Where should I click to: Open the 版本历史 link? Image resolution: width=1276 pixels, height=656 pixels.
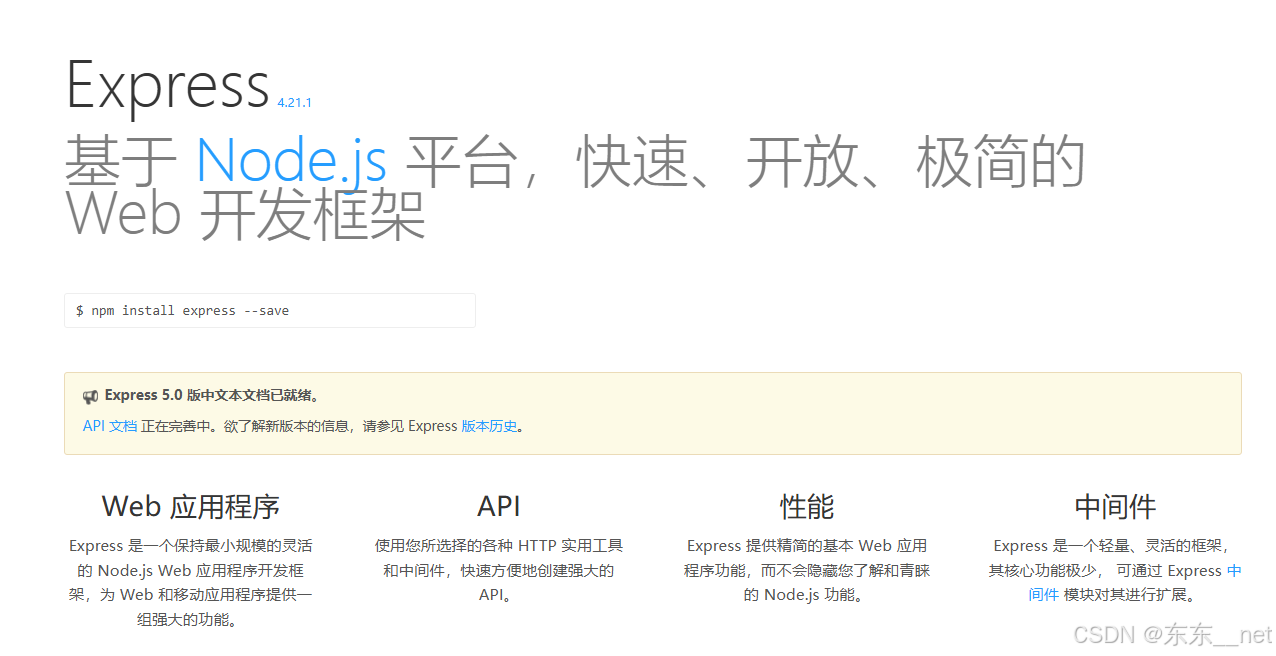[x=489, y=426]
